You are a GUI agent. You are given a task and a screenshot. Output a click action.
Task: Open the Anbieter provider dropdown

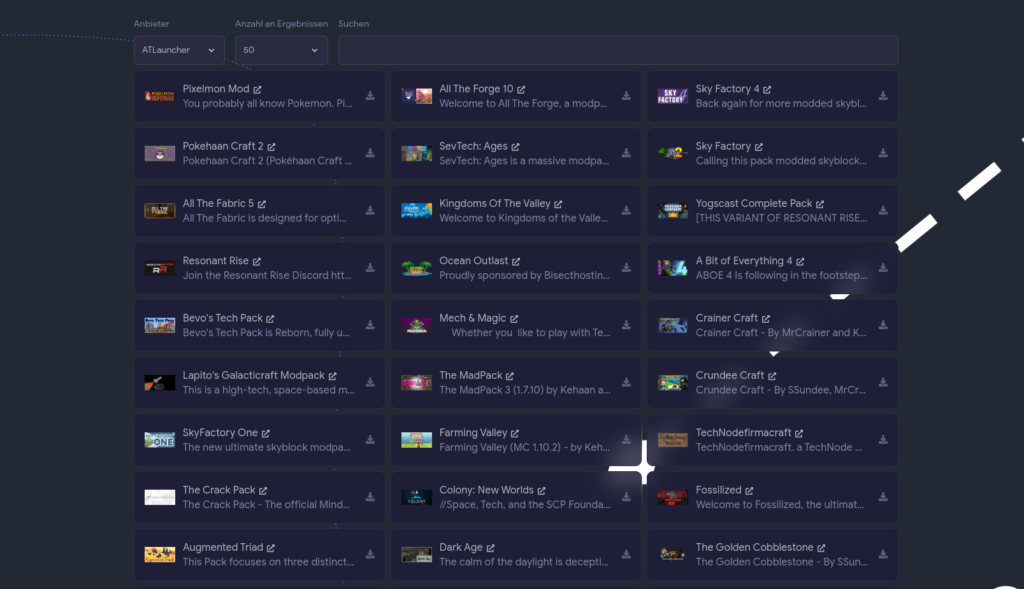178,50
